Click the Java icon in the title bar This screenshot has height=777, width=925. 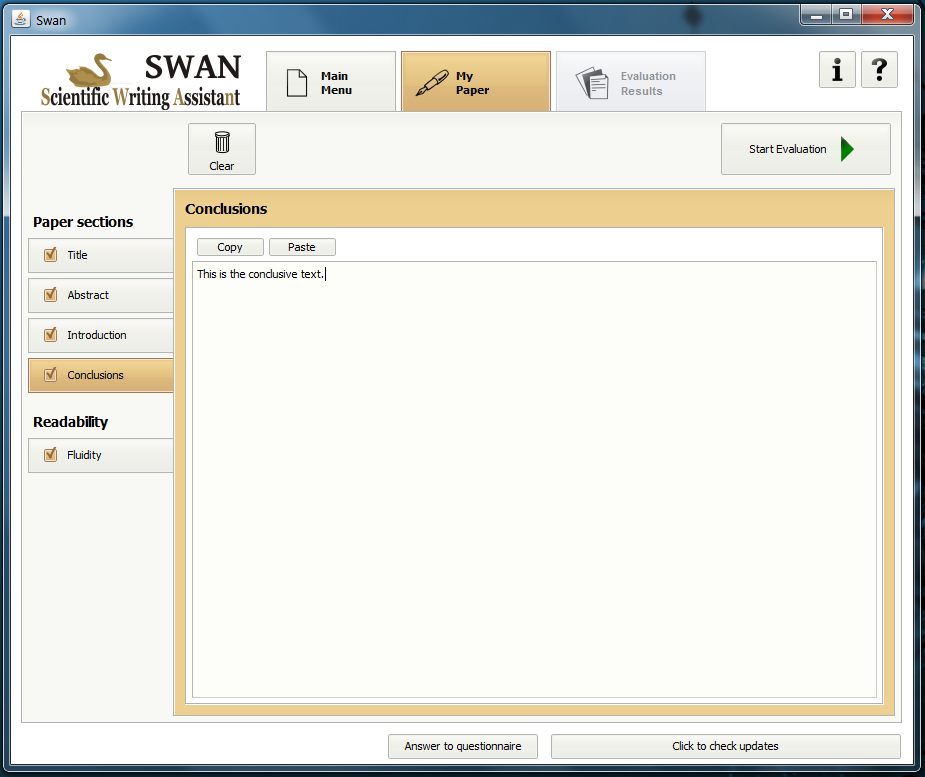pos(21,19)
